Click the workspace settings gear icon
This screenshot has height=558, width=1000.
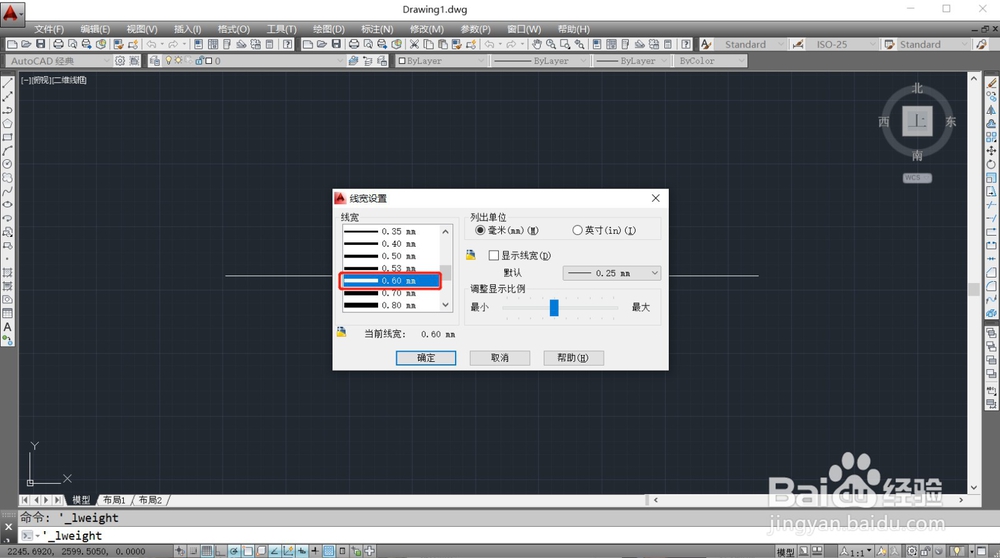[x=119, y=61]
